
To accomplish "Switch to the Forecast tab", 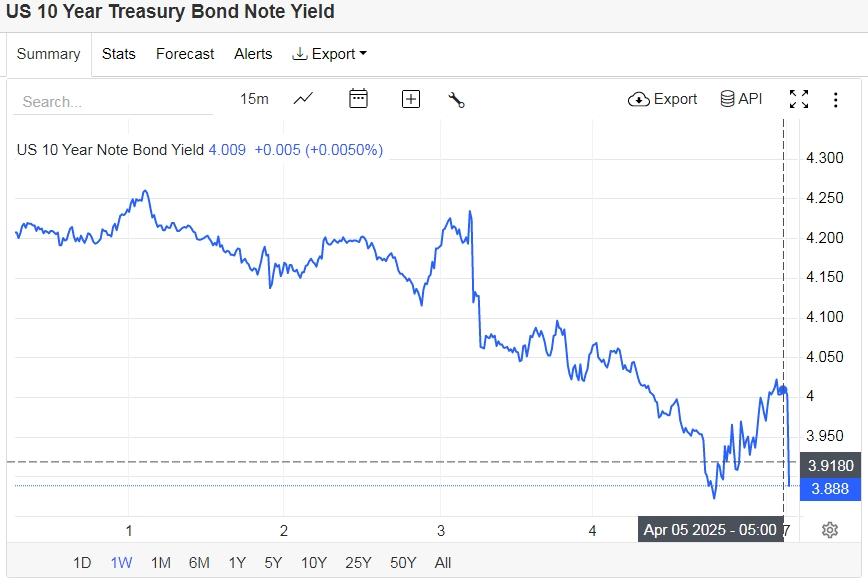I will coord(185,54).
